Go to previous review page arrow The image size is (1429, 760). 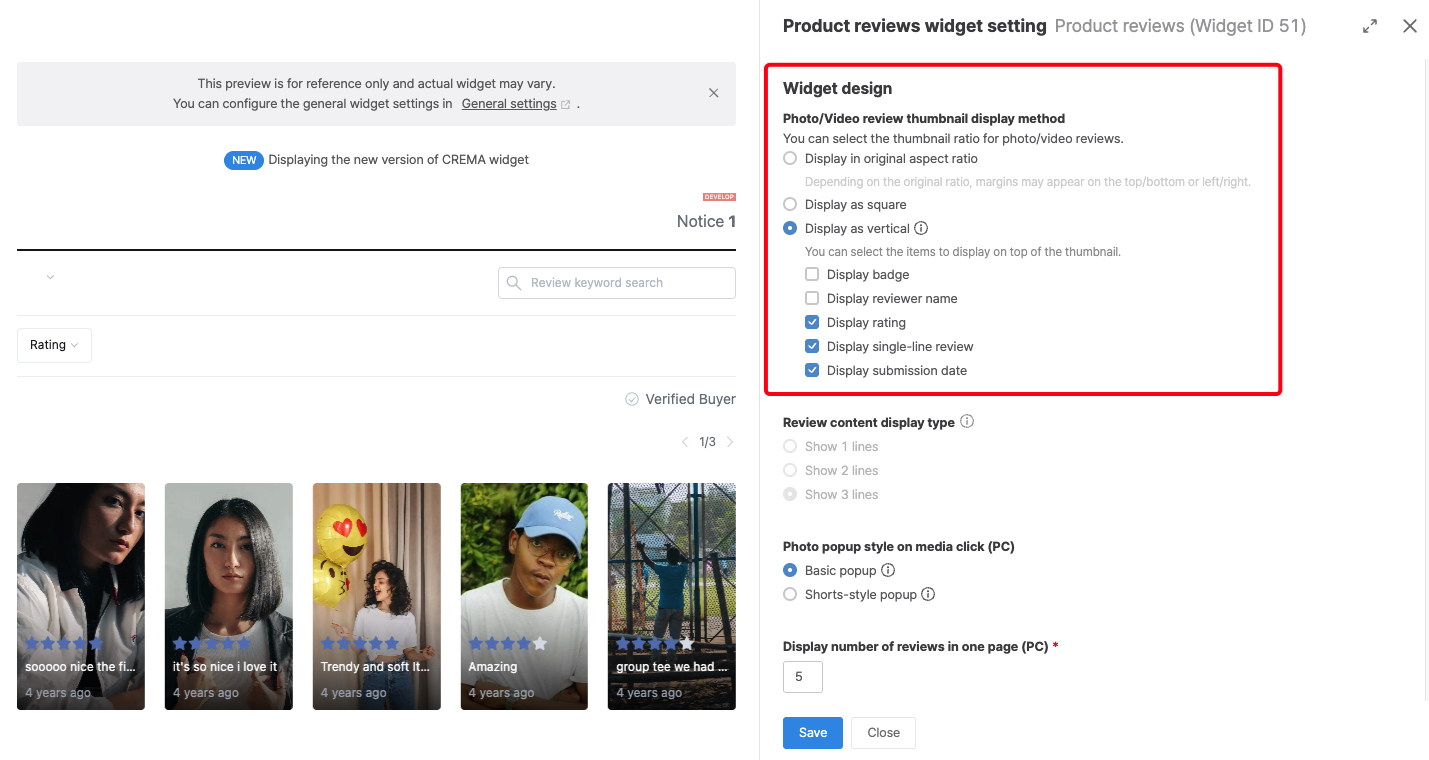coord(684,442)
